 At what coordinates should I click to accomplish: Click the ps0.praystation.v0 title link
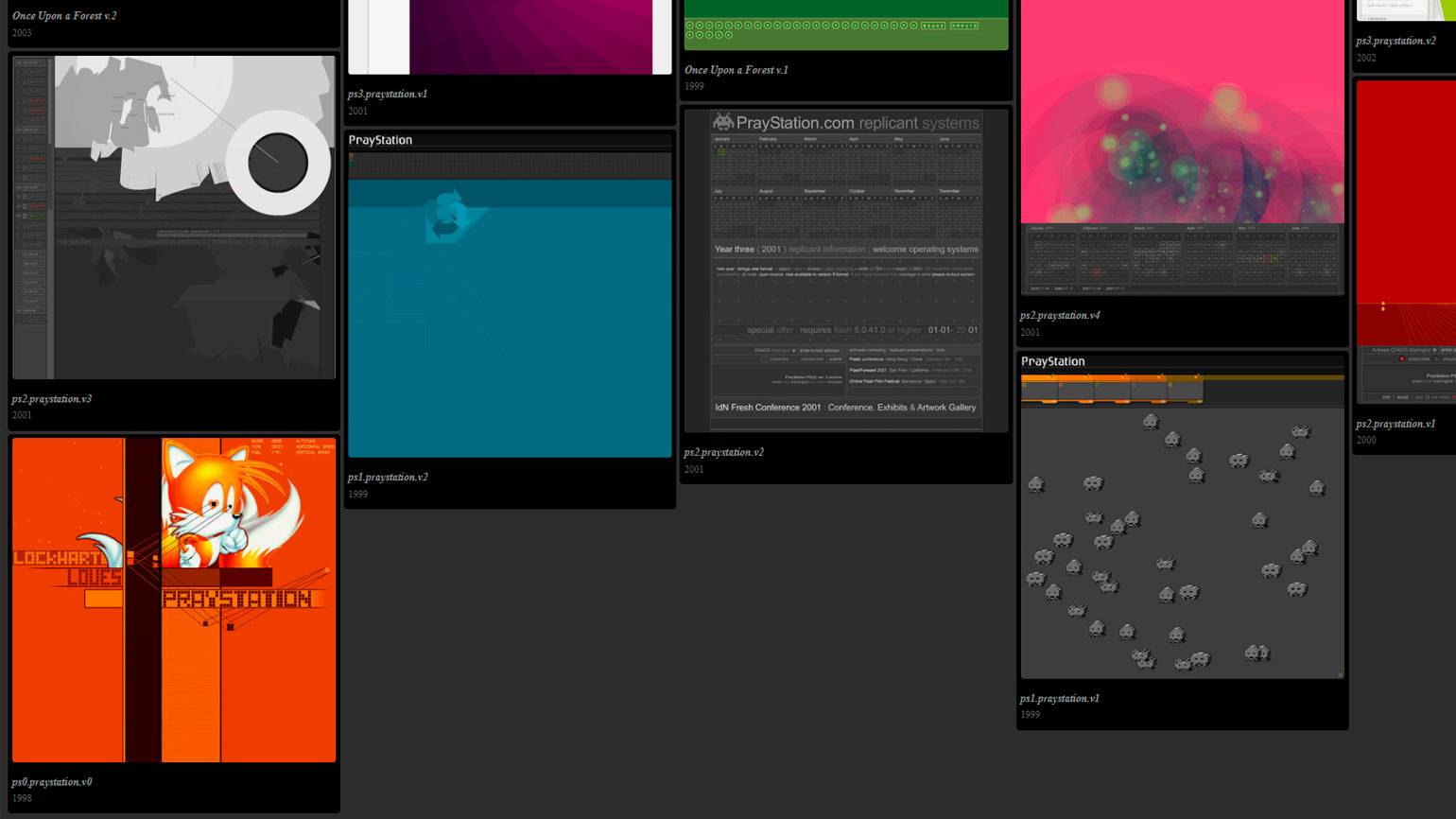pos(52,782)
